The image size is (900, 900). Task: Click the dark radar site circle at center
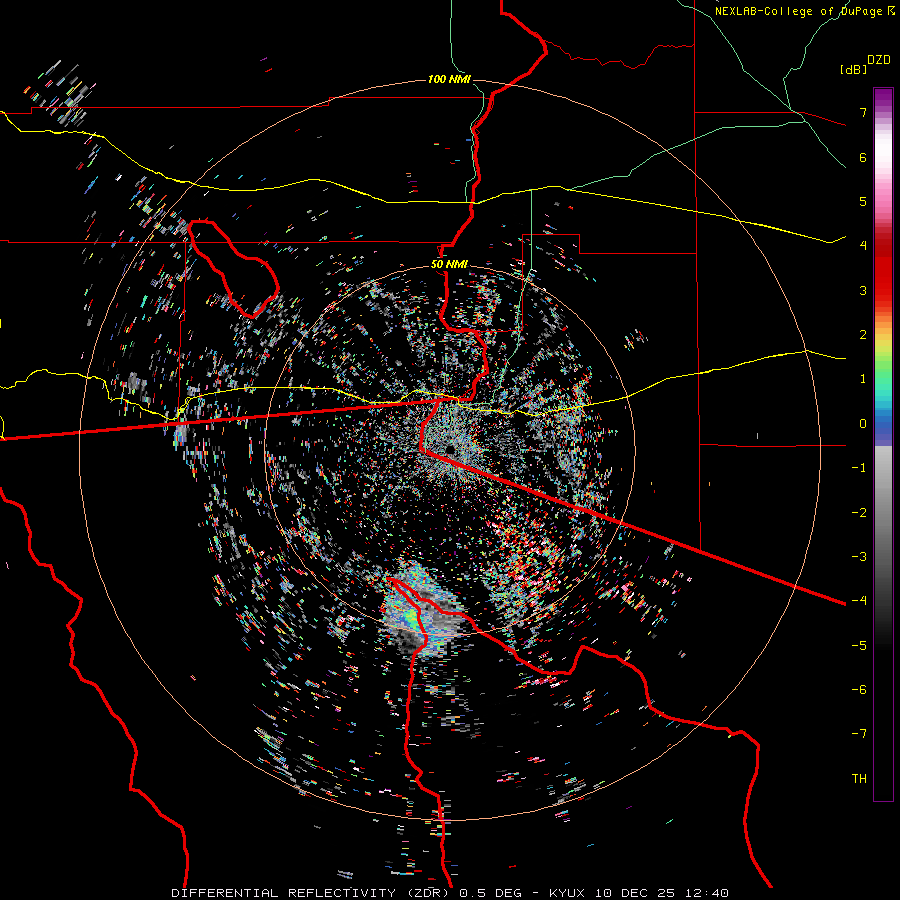(x=449, y=449)
